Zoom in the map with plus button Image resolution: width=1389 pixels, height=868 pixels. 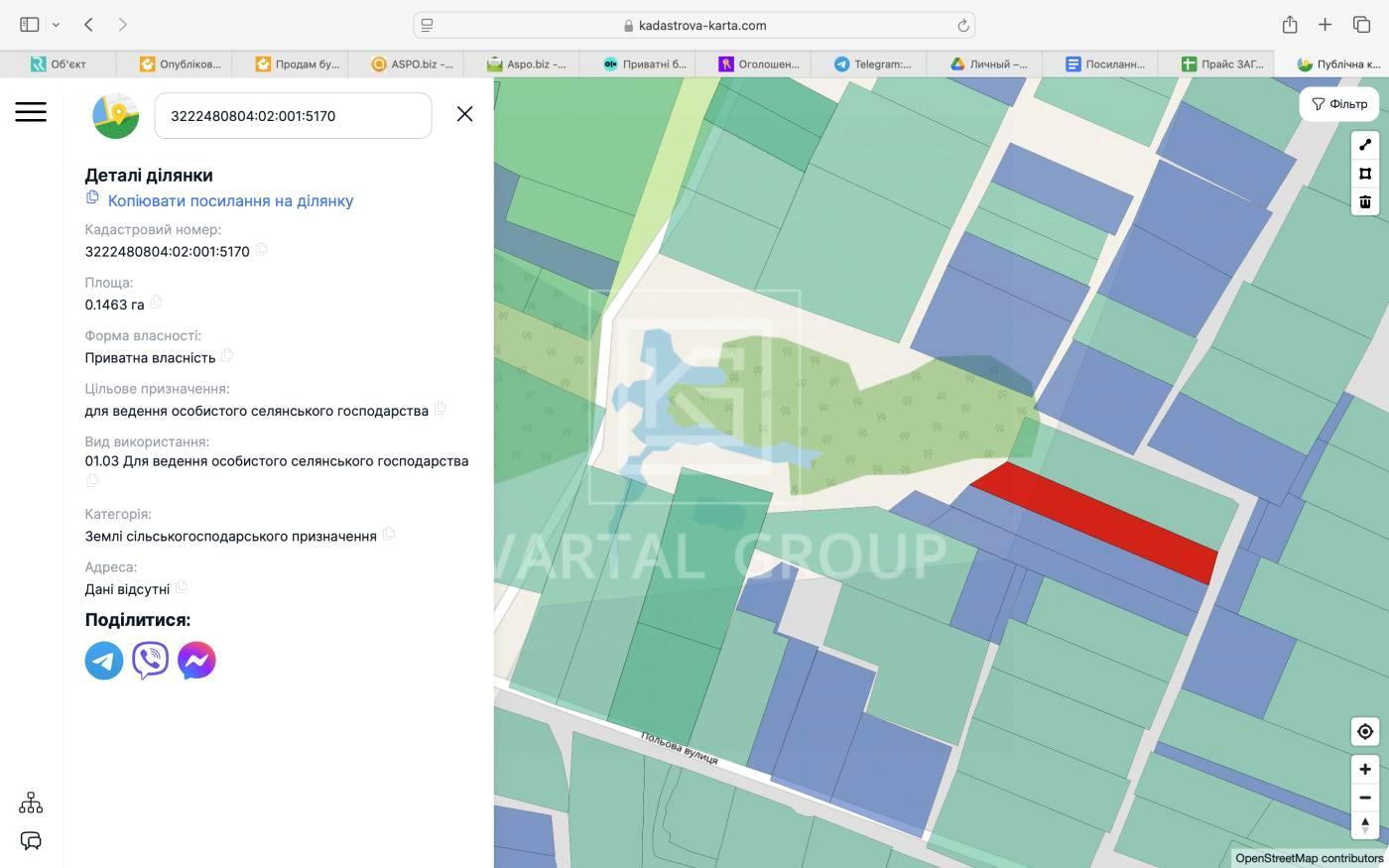[1365, 770]
